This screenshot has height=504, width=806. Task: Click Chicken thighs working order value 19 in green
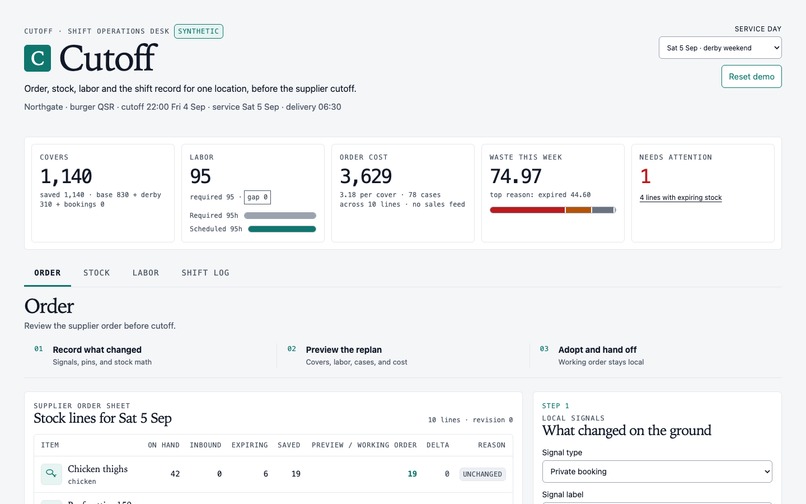click(412, 474)
